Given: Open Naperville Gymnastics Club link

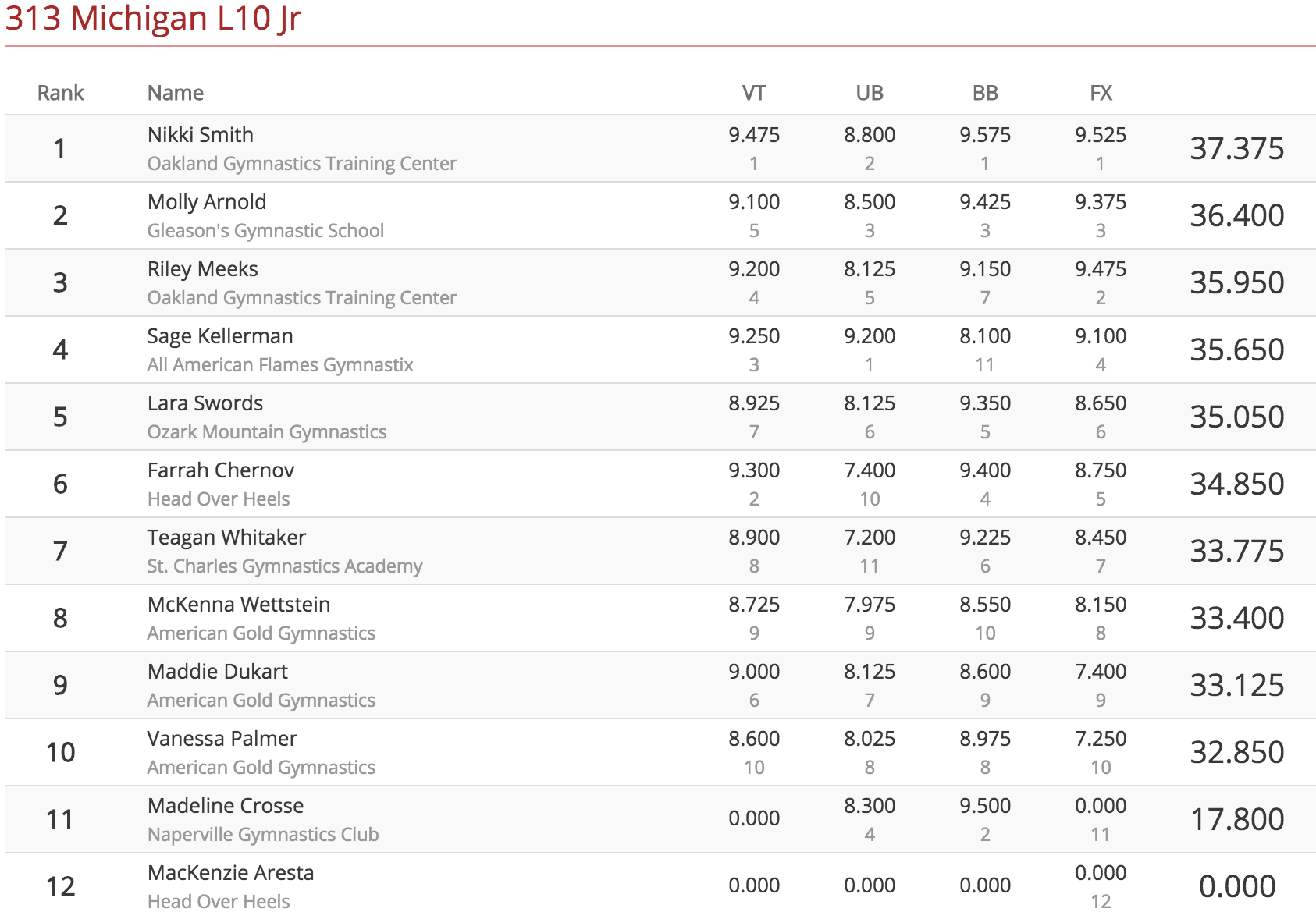Looking at the screenshot, I should 263,835.
